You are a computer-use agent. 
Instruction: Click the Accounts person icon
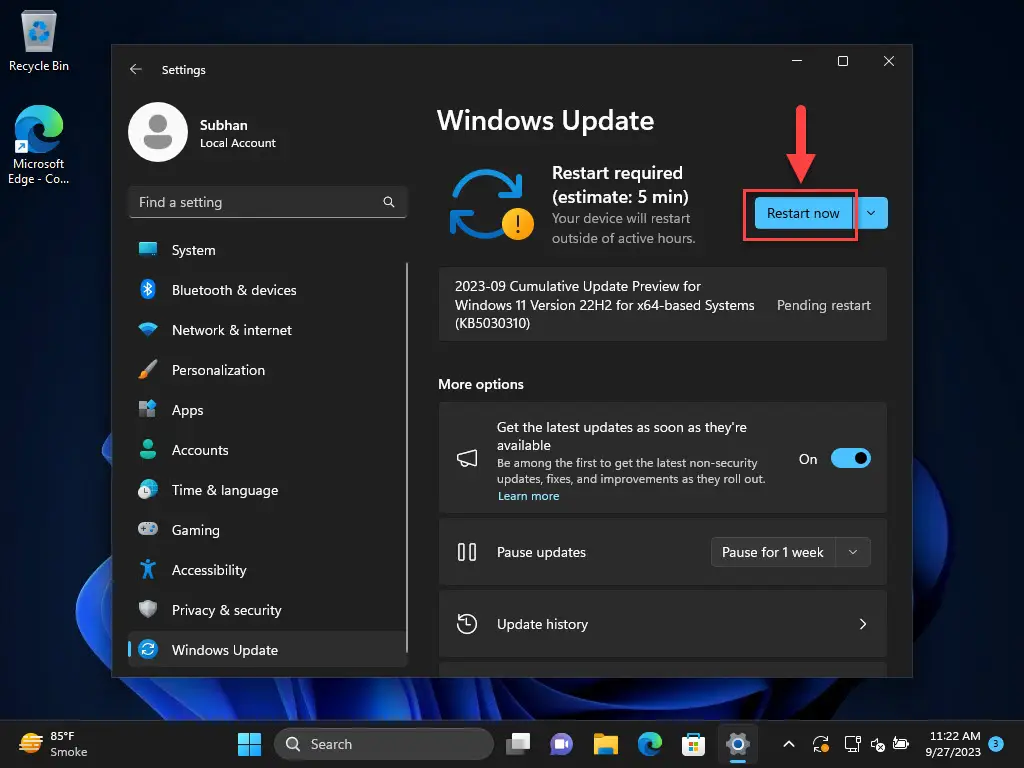pyautogui.click(x=148, y=449)
